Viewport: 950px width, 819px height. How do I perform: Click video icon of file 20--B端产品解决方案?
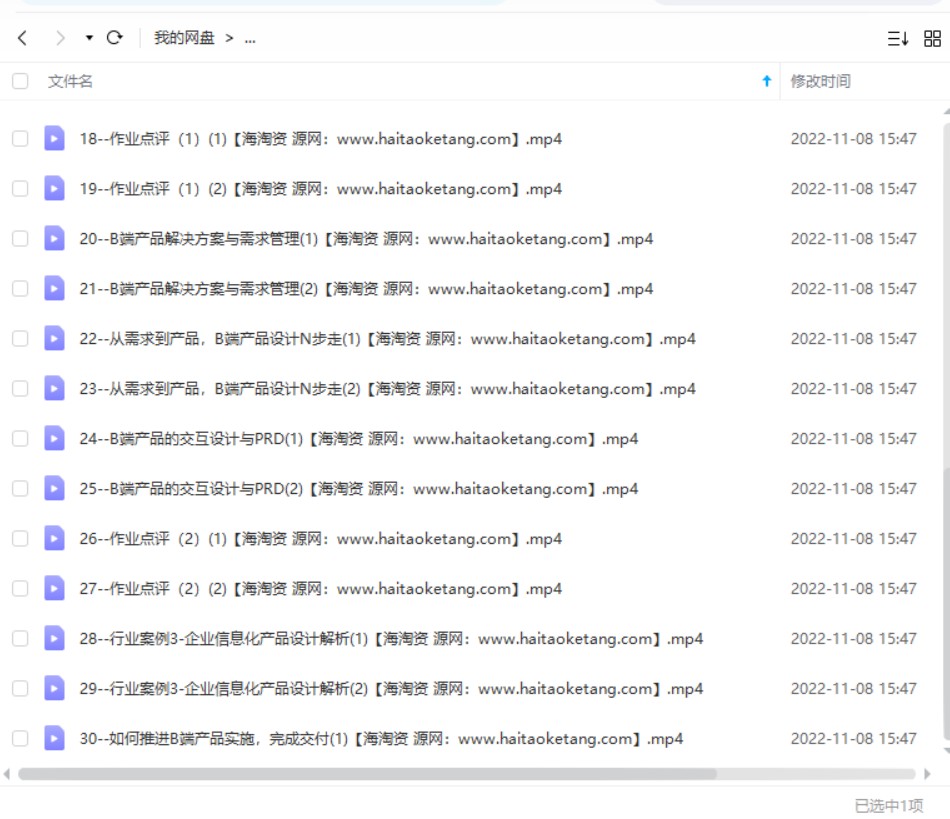[x=54, y=239]
